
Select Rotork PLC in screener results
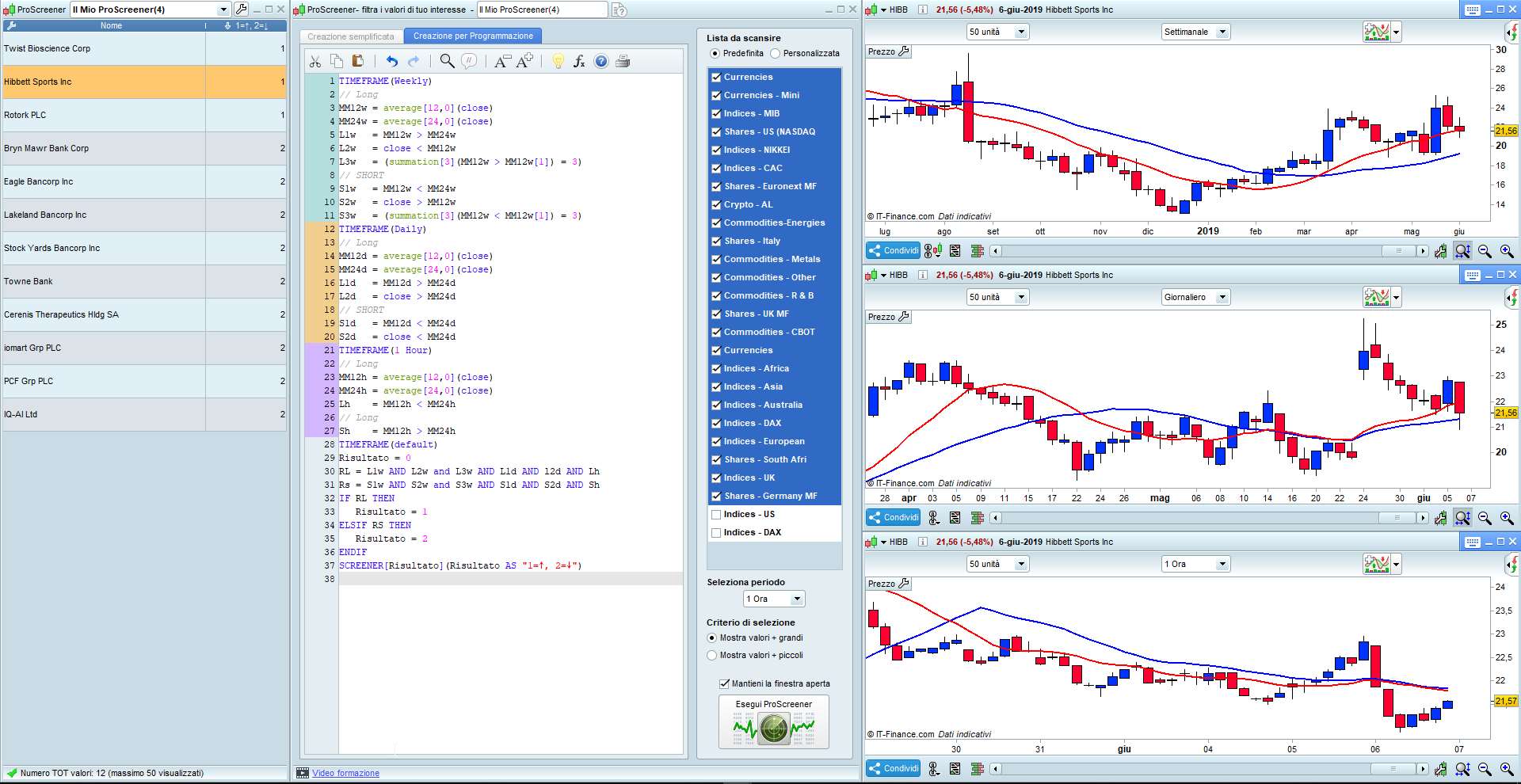pos(144,116)
